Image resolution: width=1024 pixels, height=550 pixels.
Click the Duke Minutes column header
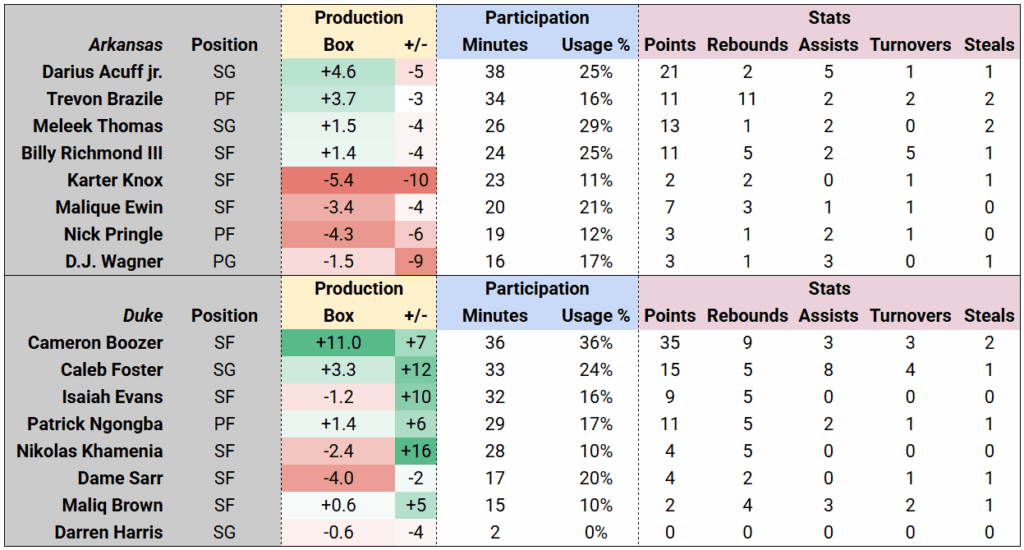pyautogui.click(x=494, y=315)
